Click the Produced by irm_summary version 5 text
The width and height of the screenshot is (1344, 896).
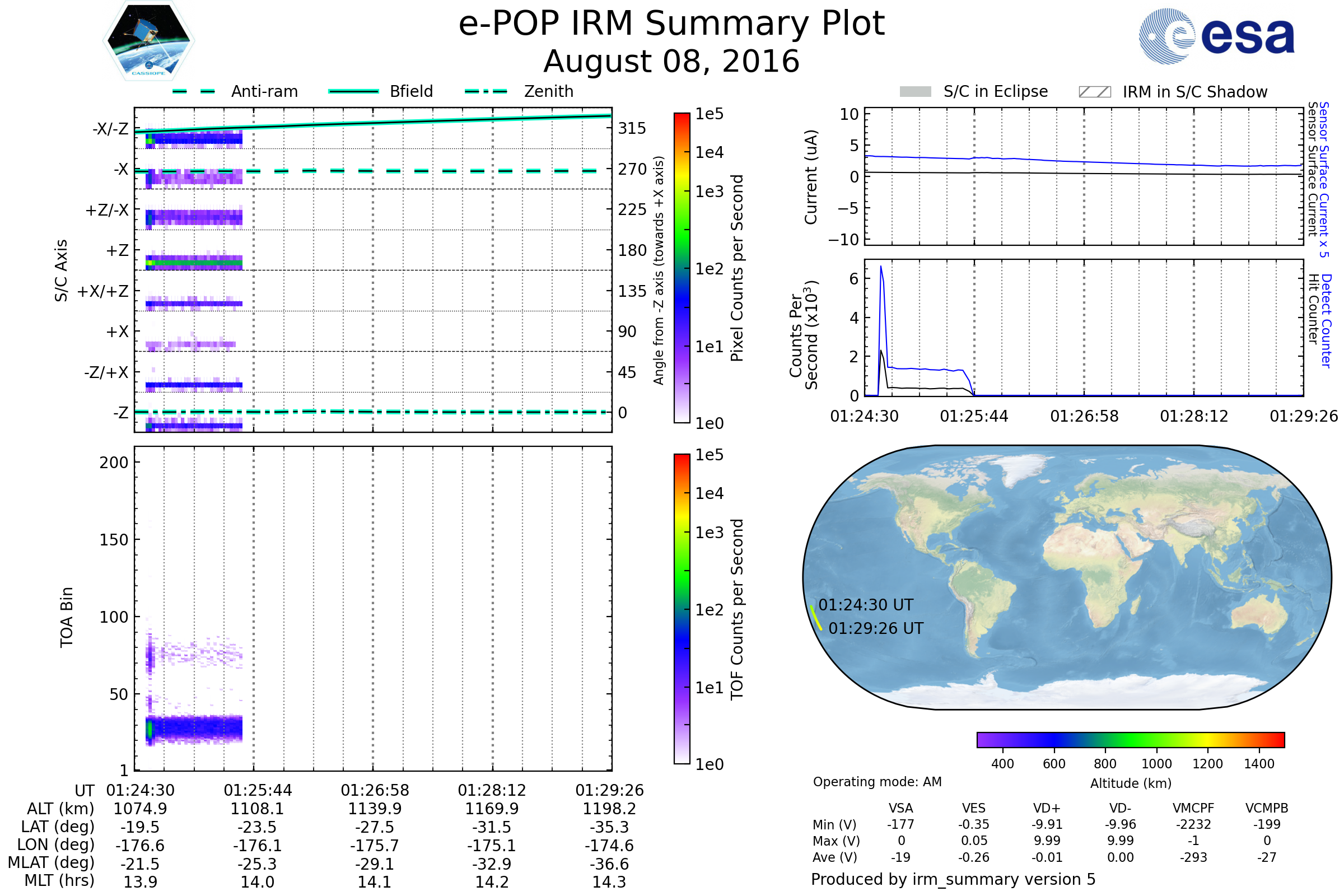pyautogui.click(x=953, y=879)
